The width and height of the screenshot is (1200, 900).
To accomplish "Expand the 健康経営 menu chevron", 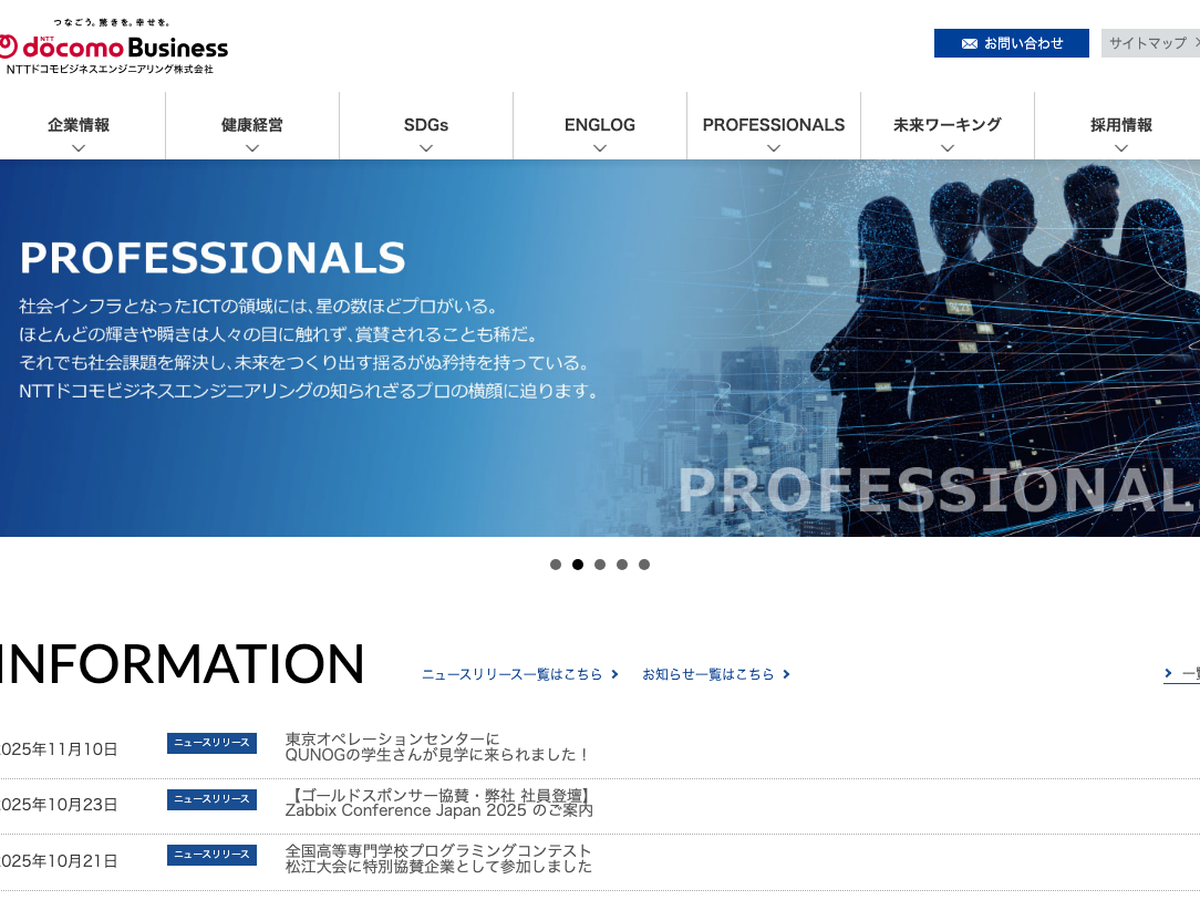I will [252, 148].
